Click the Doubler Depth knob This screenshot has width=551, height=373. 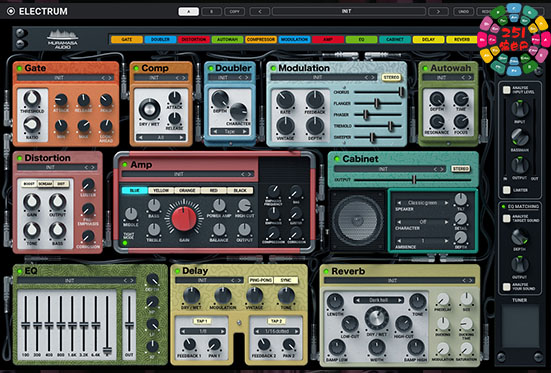pos(220,99)
